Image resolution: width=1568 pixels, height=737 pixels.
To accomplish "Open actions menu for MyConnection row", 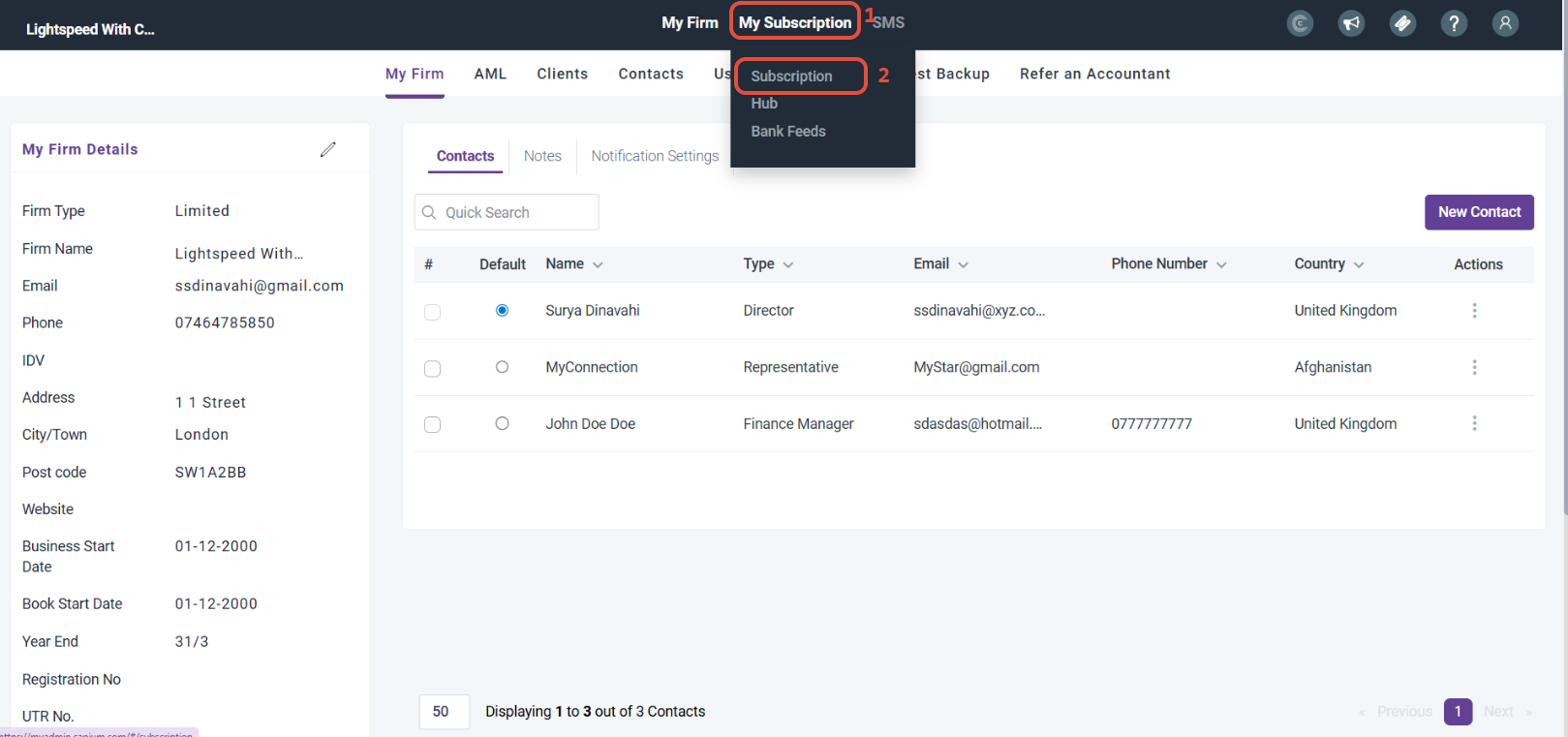I will tap(1474, 367).
